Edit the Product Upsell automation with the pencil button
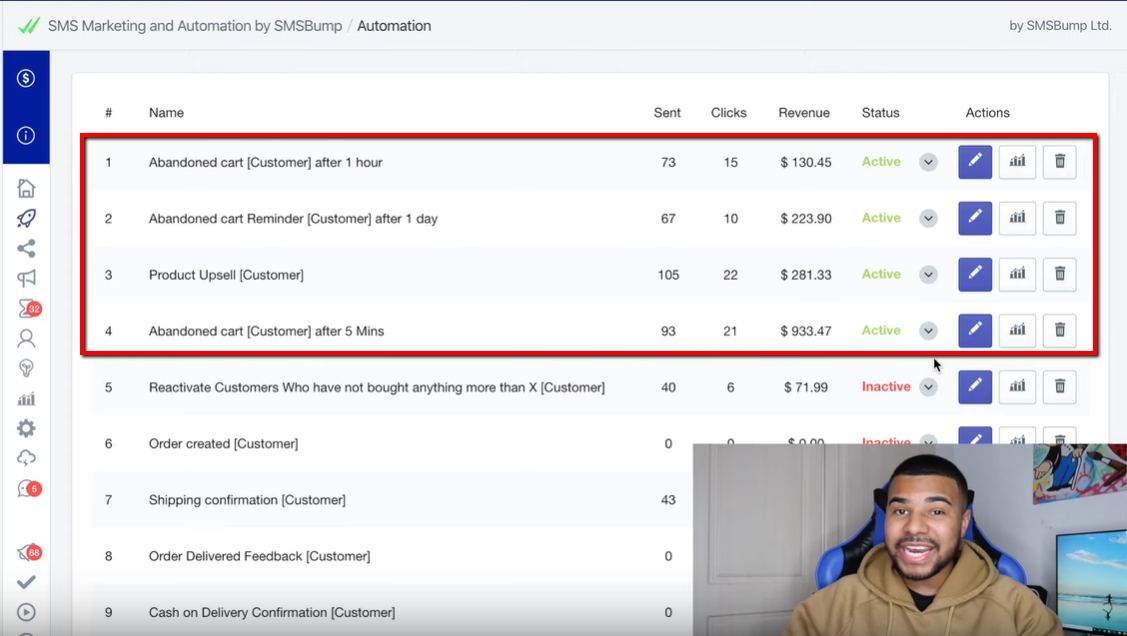The image size is (1127, 636). click(974, 274)
